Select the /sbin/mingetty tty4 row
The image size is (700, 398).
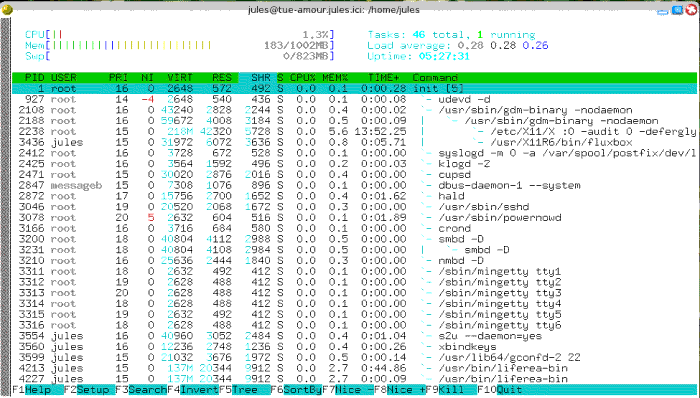point(354,303)
